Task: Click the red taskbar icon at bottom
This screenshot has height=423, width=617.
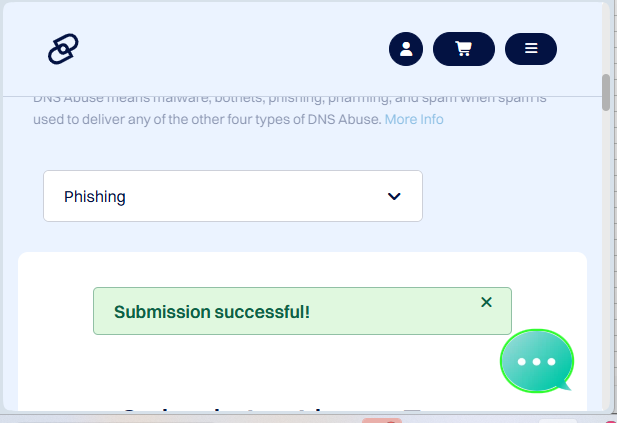Action: (x=381, y=420)
